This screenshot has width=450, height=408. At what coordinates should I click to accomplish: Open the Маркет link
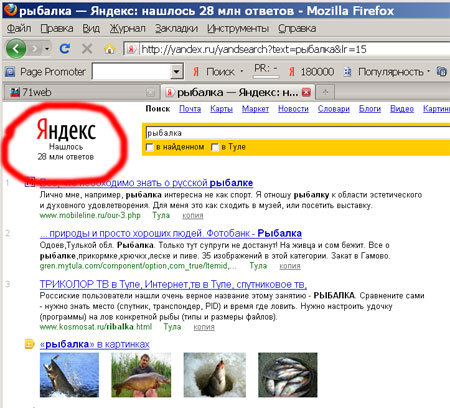pyautogui.click(x=255, y=109)
